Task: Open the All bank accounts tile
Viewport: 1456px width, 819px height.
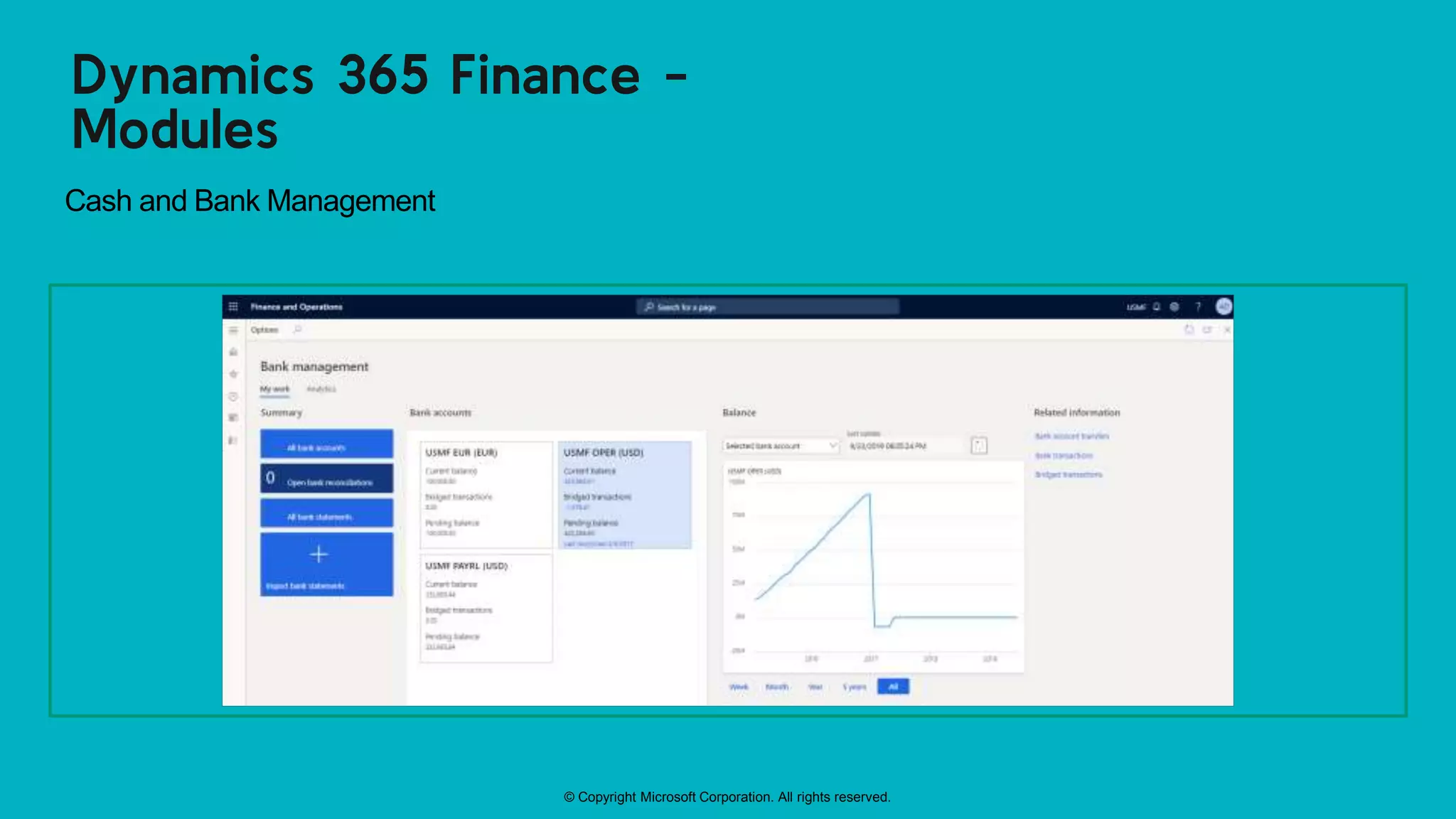Action: point(326,444)
